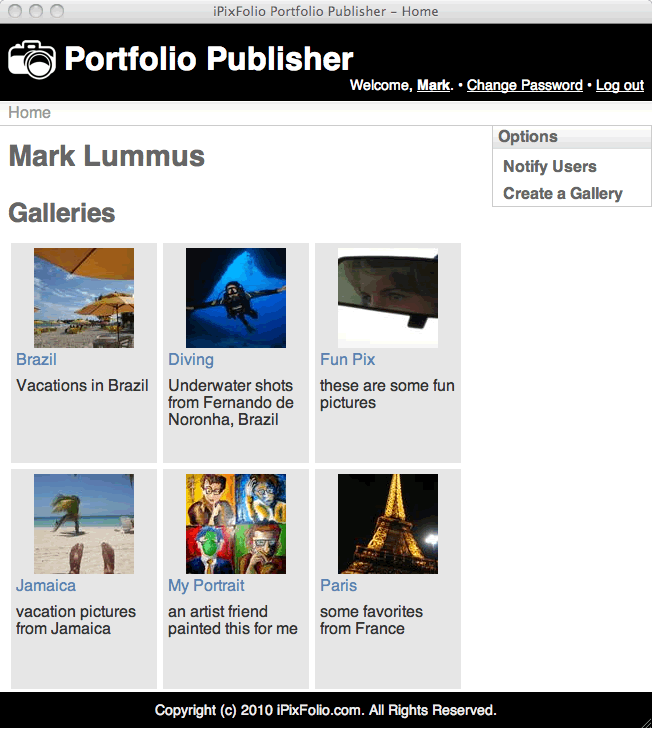Click the Jamaica title link
Image resolution: width=652 pixels, height=729 pixels.
click(x=46, y=585)
